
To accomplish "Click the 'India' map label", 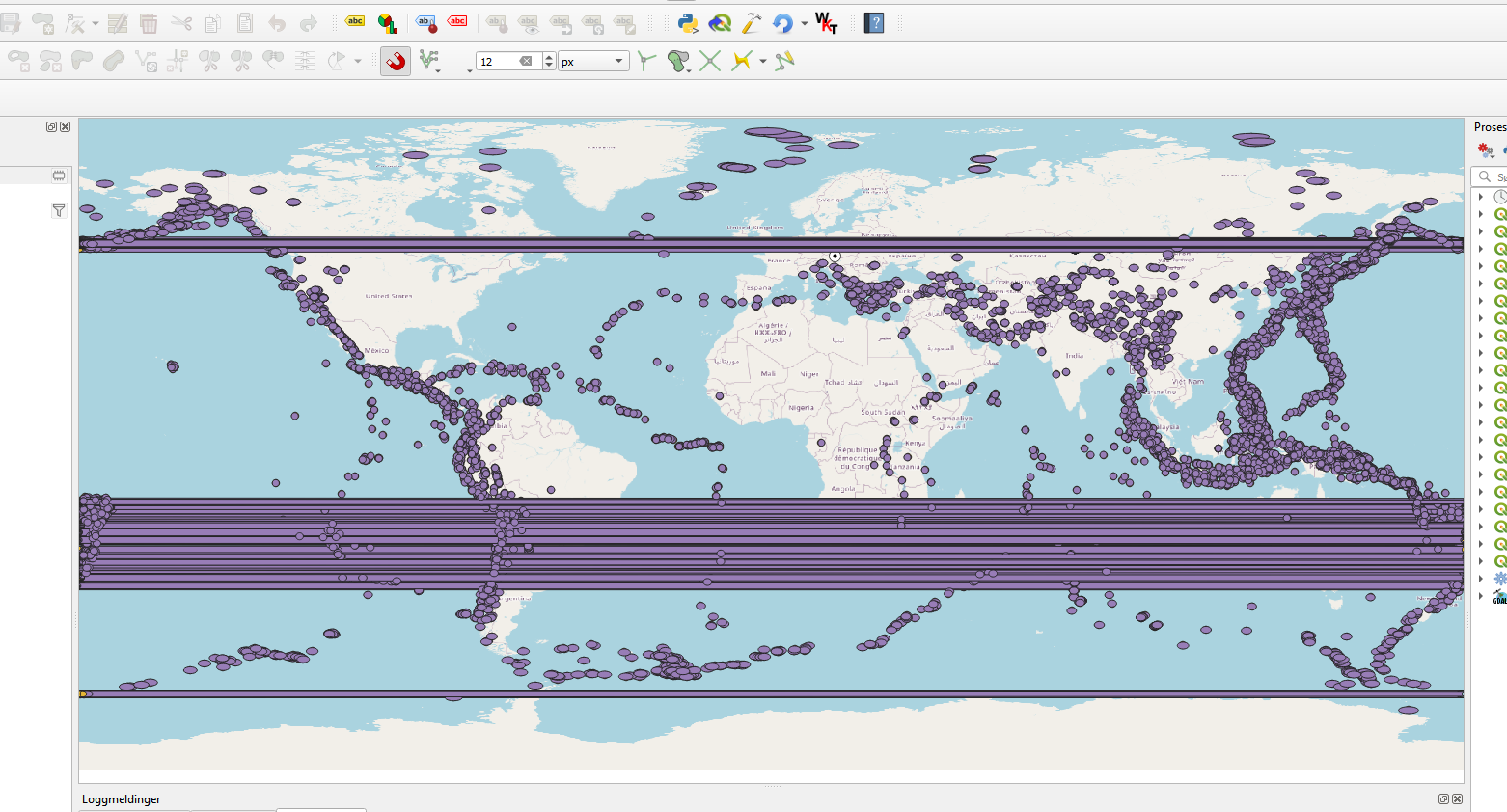I will tap(1074, 355).
